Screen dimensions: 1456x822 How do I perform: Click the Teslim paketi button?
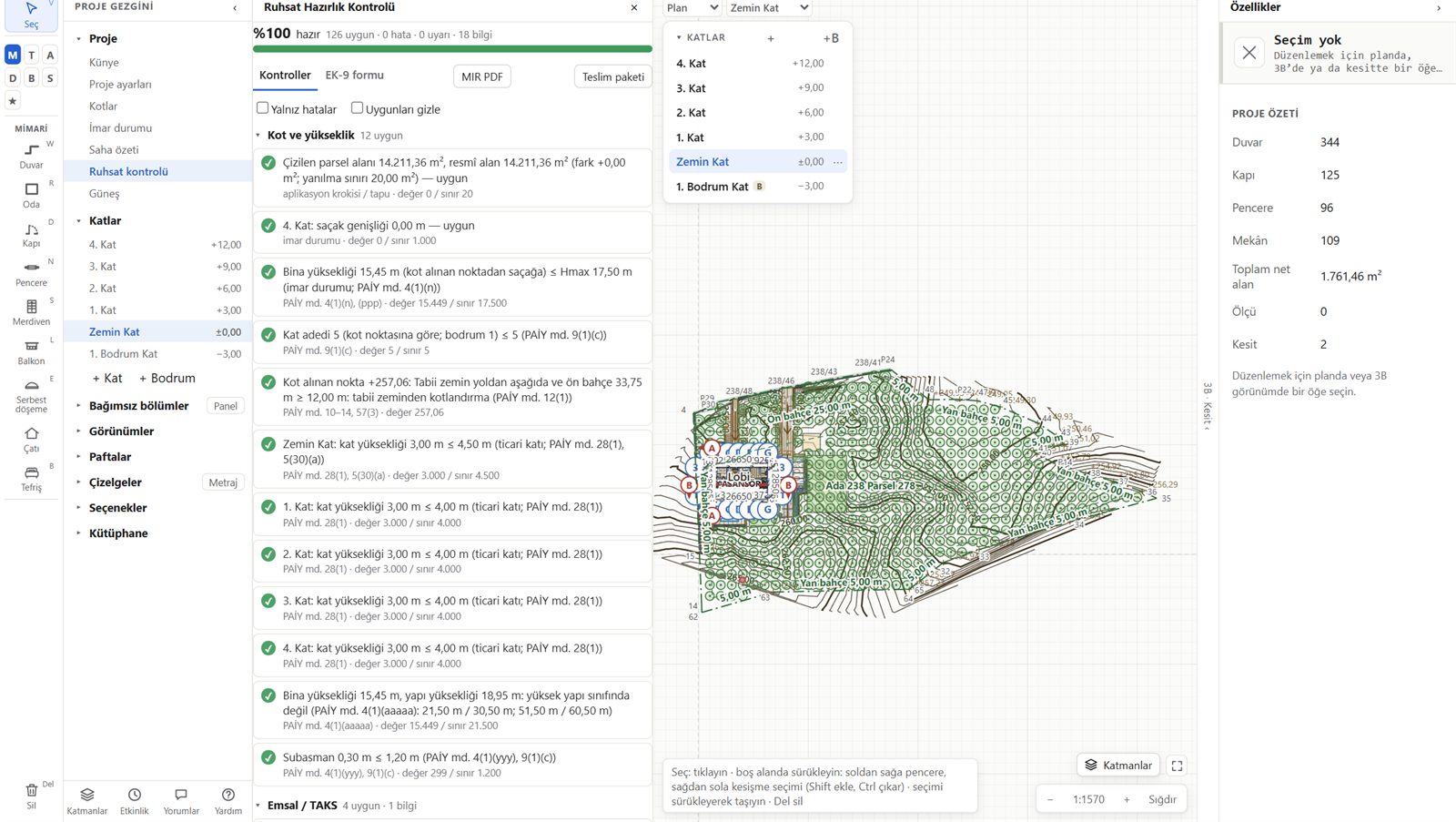point(613,76)
